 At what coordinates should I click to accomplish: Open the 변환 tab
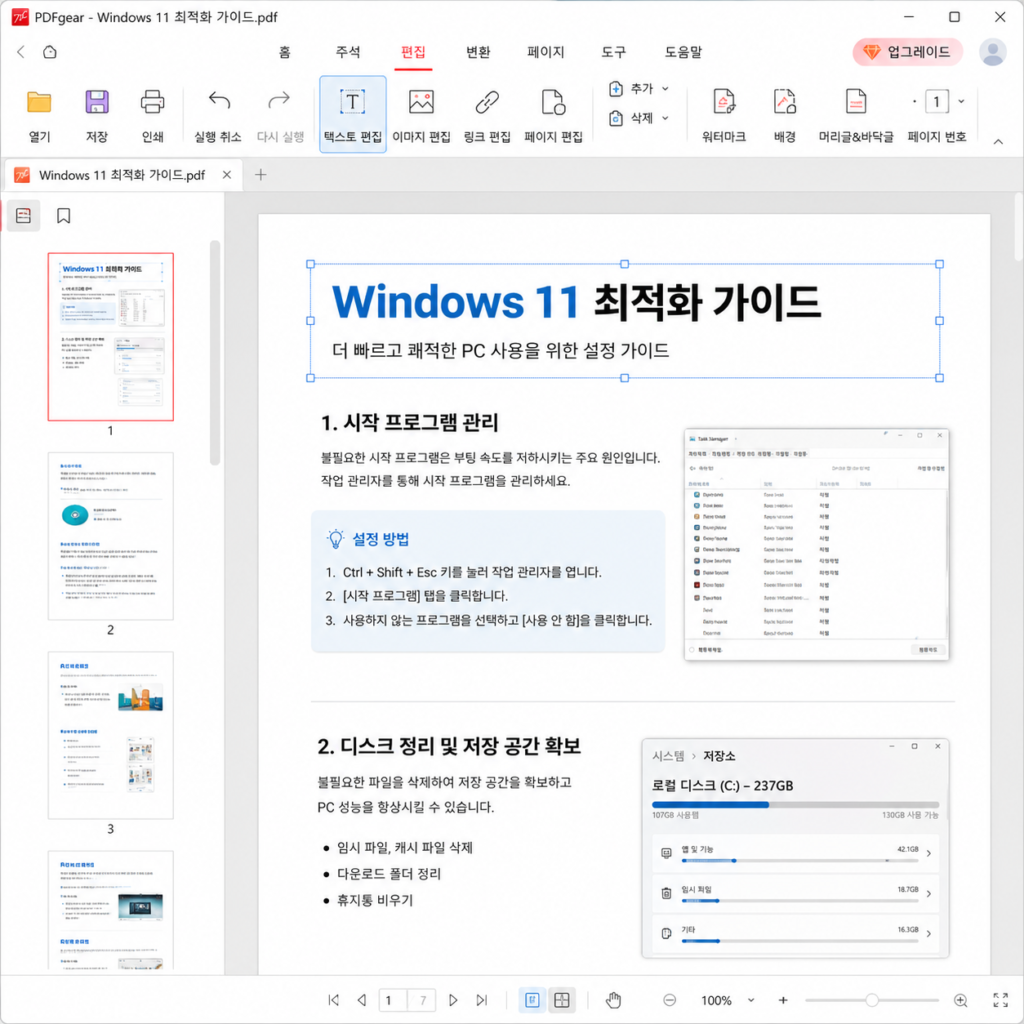tap(478, 52)
